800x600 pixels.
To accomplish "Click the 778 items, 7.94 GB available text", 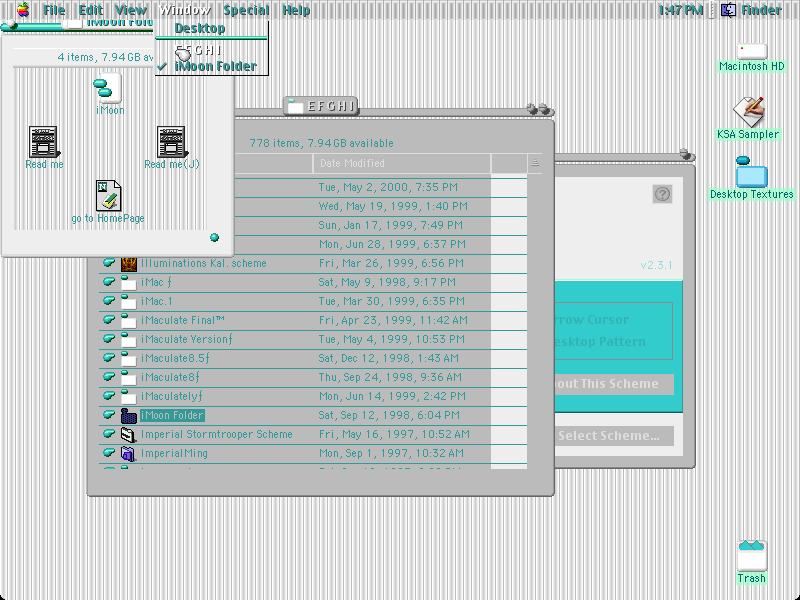I will click(321, 143).
